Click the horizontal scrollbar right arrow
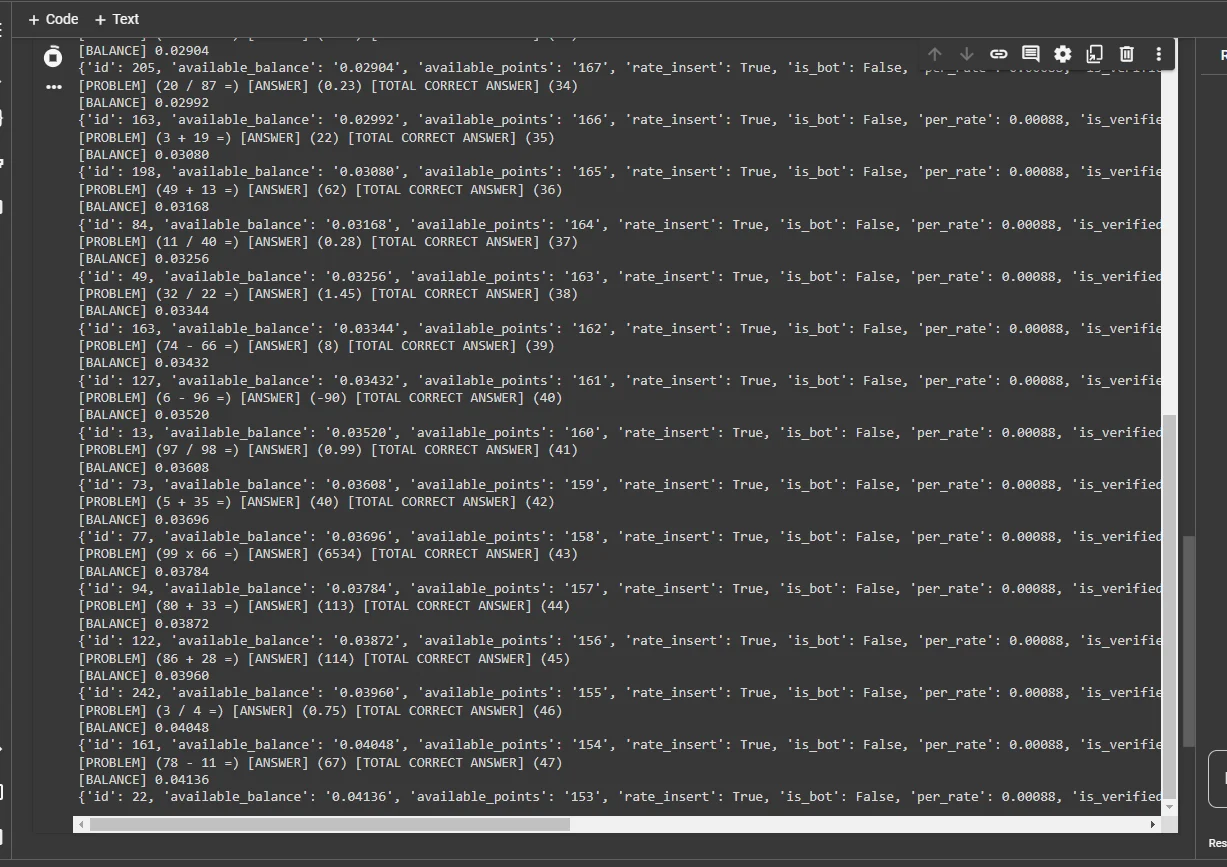This screenshot has width=1227, height=867. coord(1153,825)
